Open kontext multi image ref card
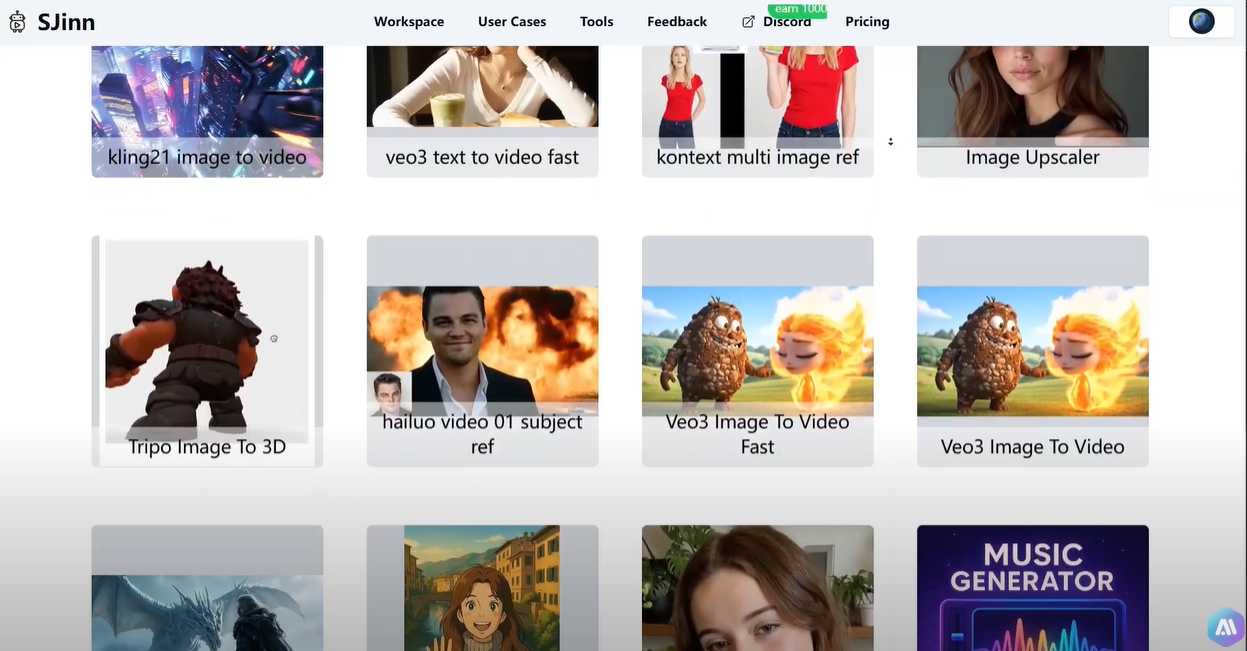 (x=757, y=111)
